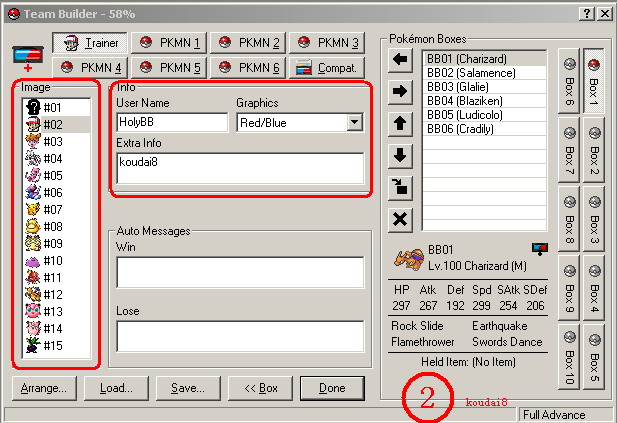Select BB03 (Glalie) in box list
The width and height of the screenshot is (617, 423).
484,87
